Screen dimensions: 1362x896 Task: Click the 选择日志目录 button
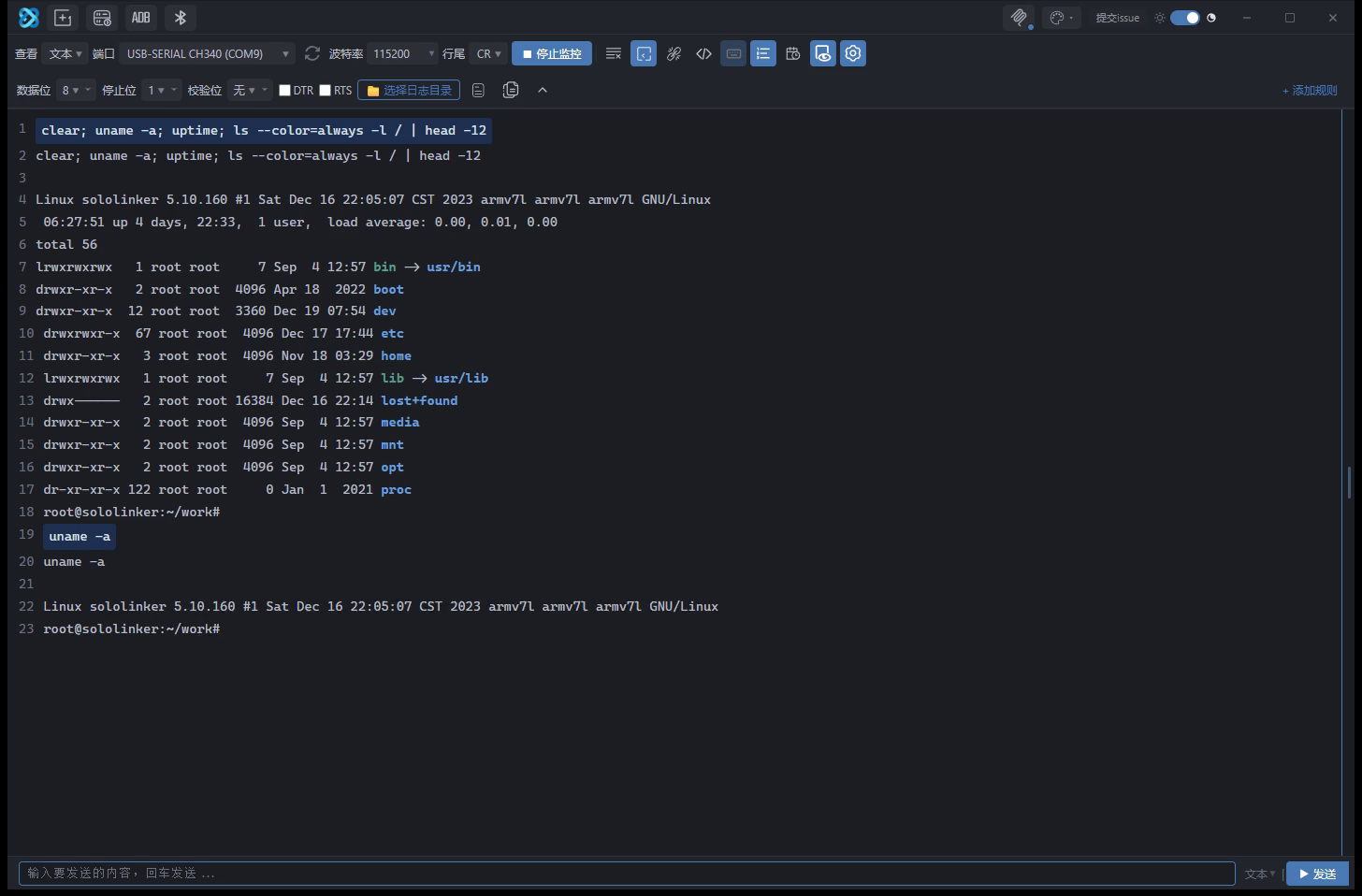(409, 90)
